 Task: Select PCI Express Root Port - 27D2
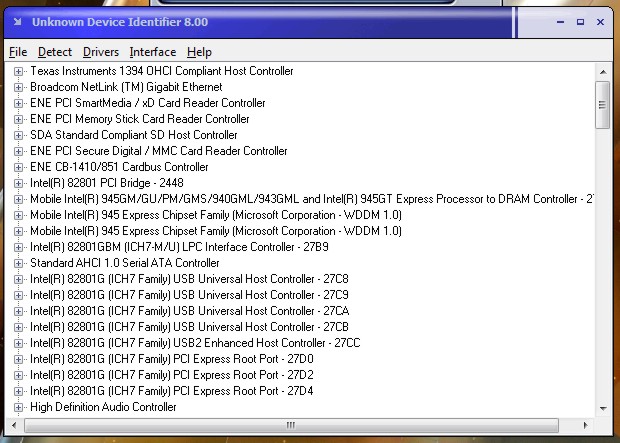[x=172, y=375]
